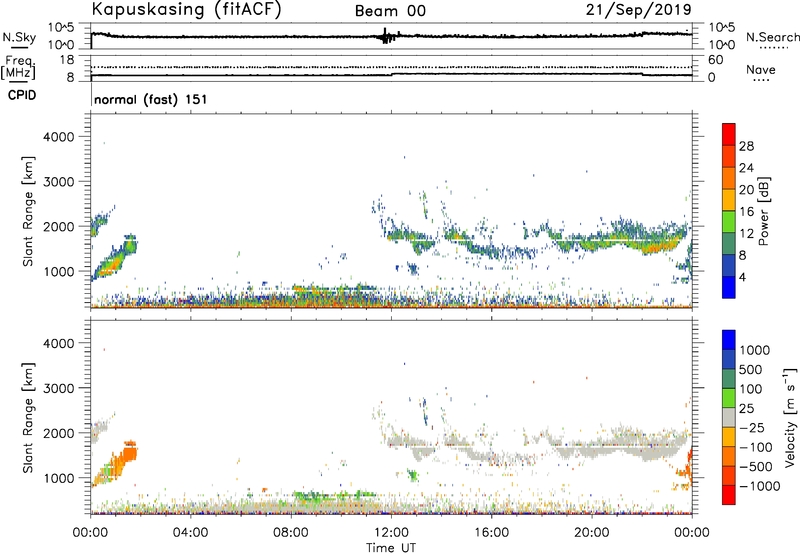Image resolution: width=800 pixels, height=554 pixels.
Task: Click the 12 tick label on Power colorbar
Action: tap(746, 233)
